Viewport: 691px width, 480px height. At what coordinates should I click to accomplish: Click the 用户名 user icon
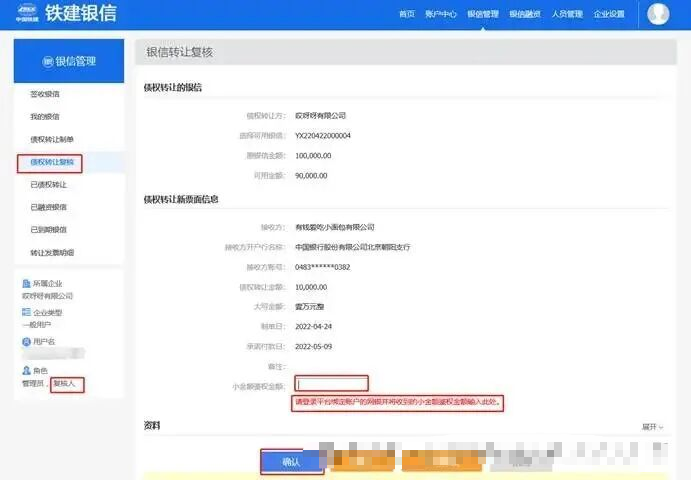click(27, 341)
